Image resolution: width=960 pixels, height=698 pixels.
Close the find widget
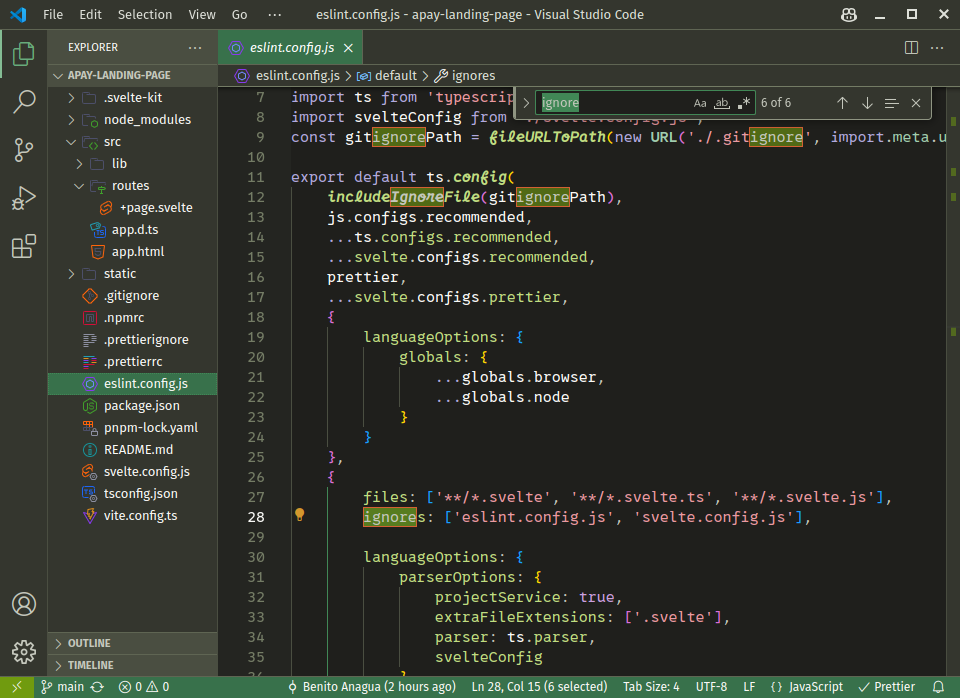(916, 103)
